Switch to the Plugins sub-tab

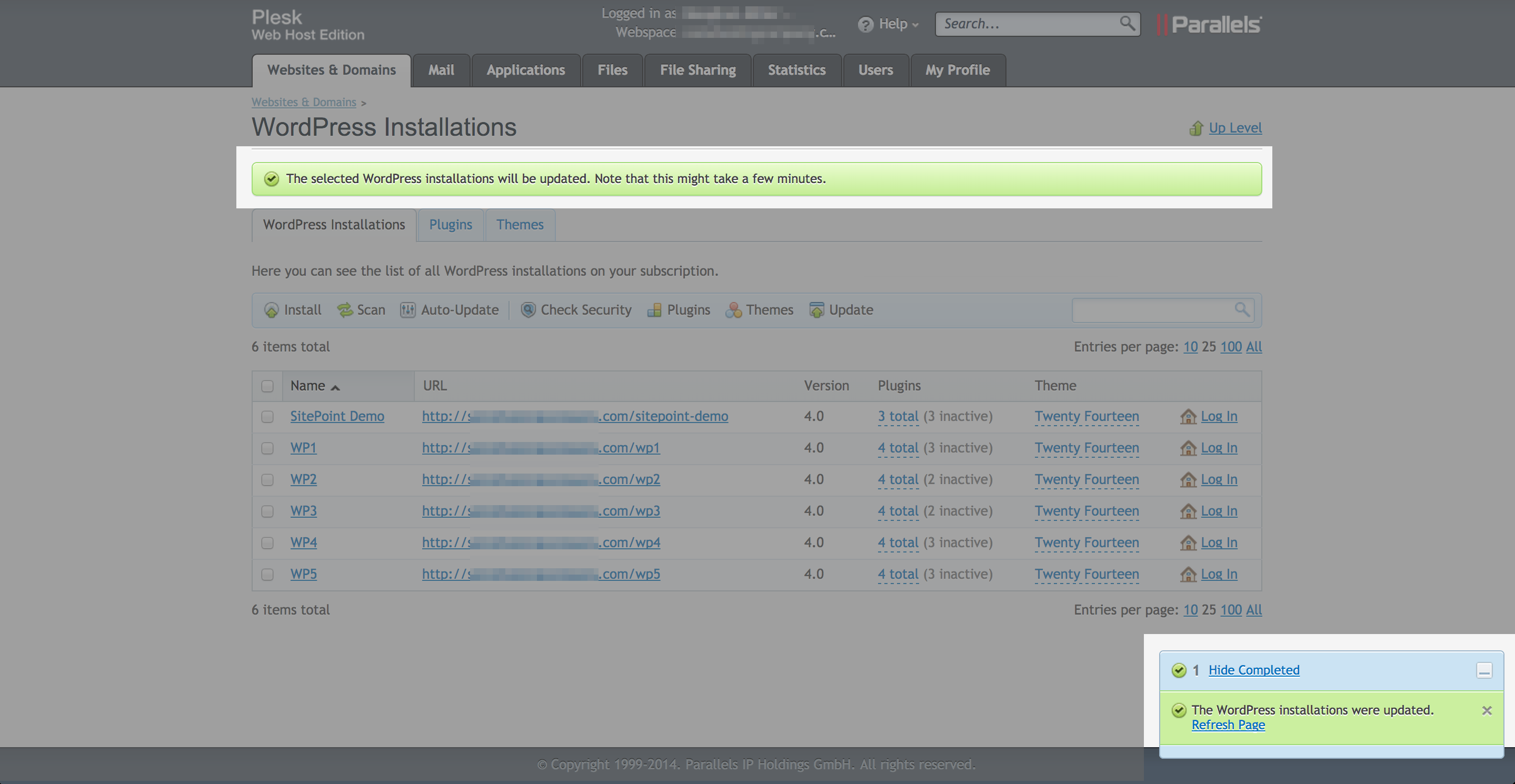[451, 225]
